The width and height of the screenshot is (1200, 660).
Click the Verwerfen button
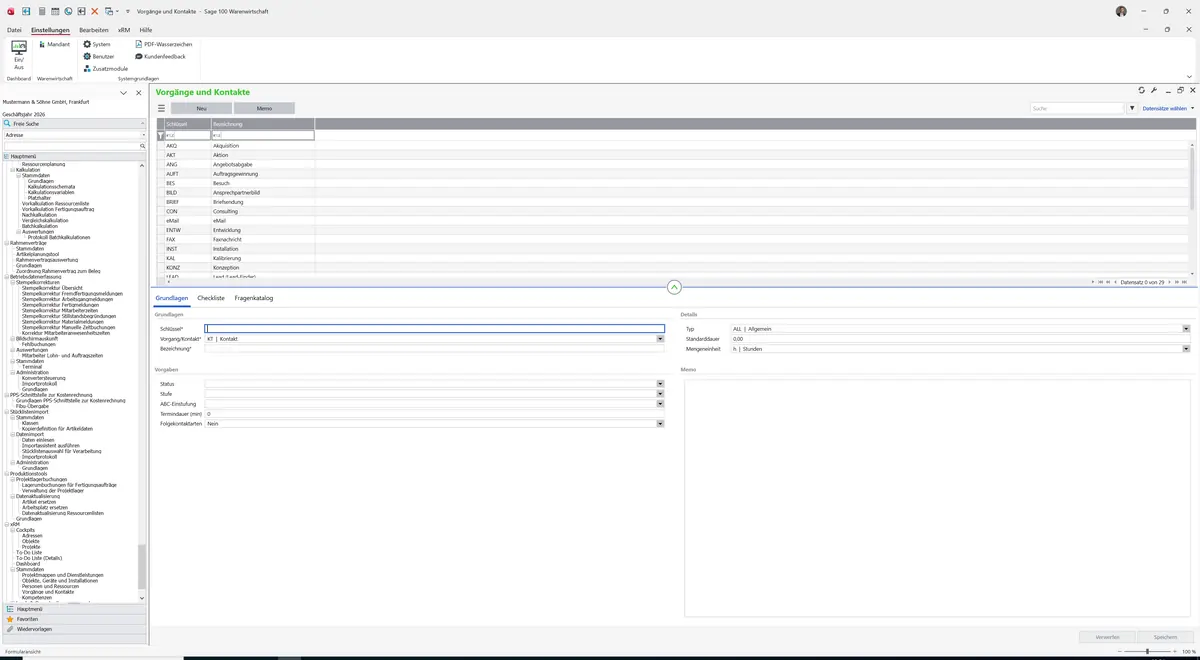coord(1107,637)
